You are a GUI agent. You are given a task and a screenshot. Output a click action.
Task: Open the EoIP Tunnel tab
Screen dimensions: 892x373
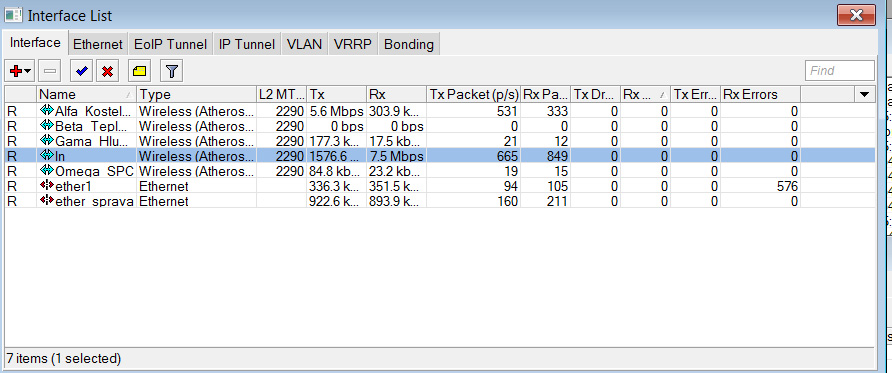[171, 44]
